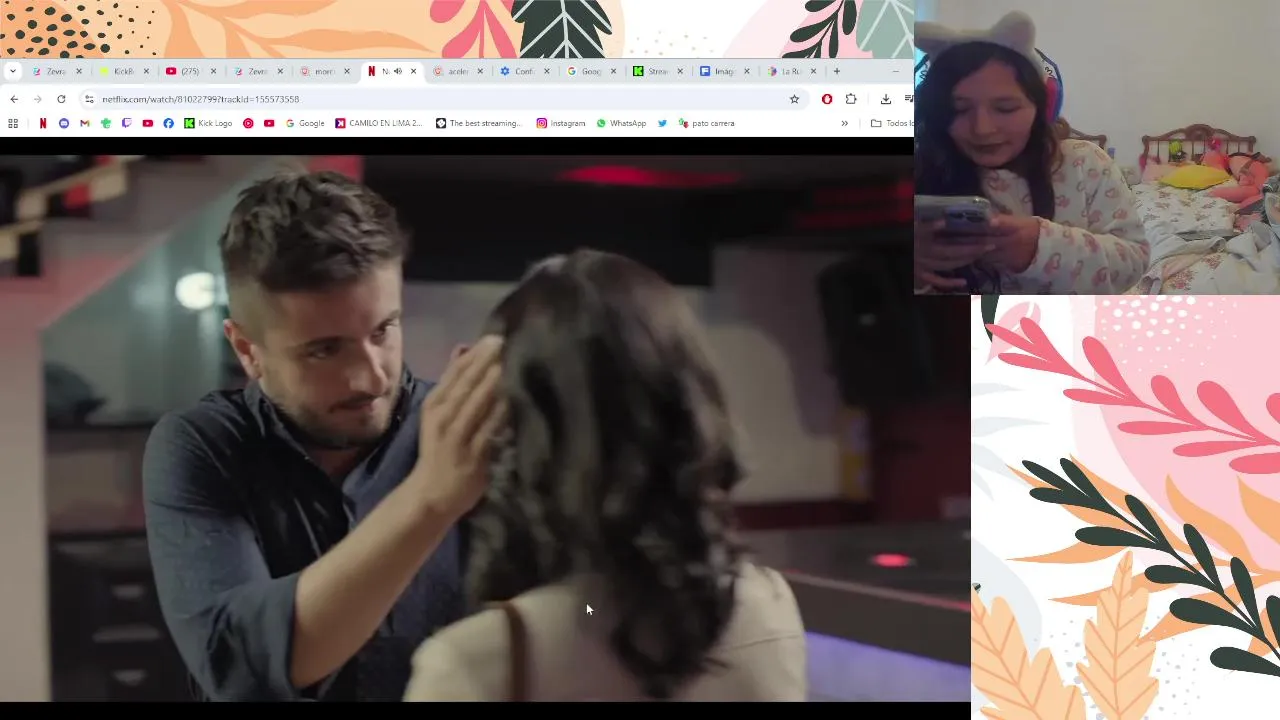Open the Netflix bookmark icon
Image resolution: width=1280 pixels, height=720 pixels.
(x=42, y=123)
